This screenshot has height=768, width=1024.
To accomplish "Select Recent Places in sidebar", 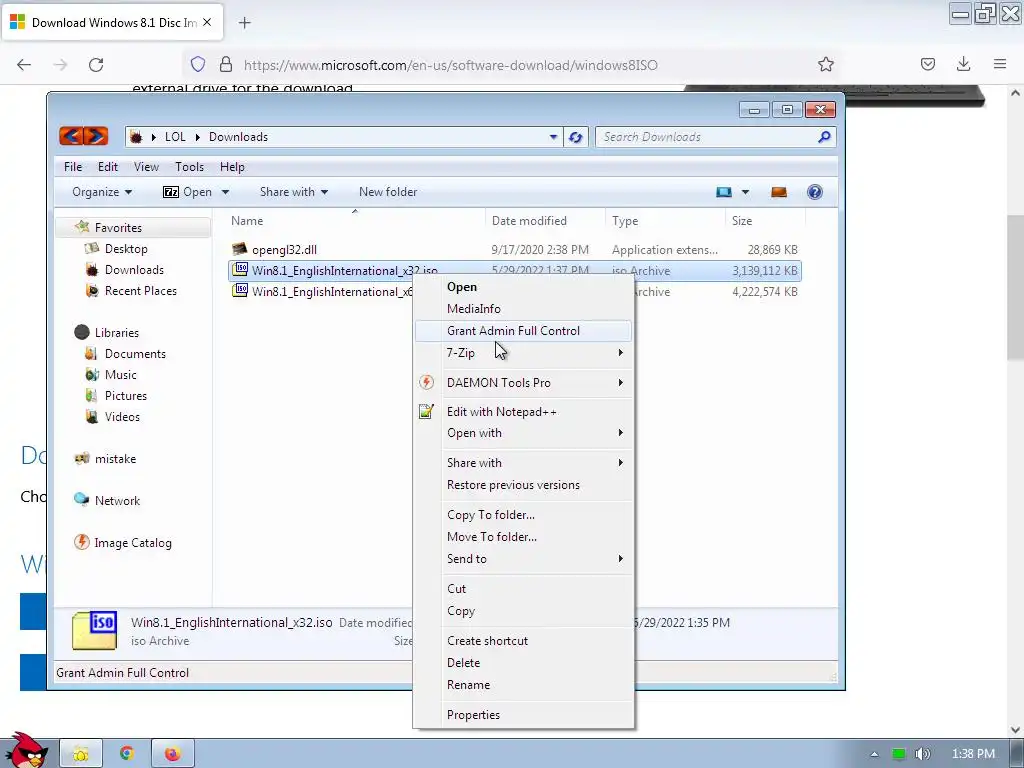I will [140, 291].
